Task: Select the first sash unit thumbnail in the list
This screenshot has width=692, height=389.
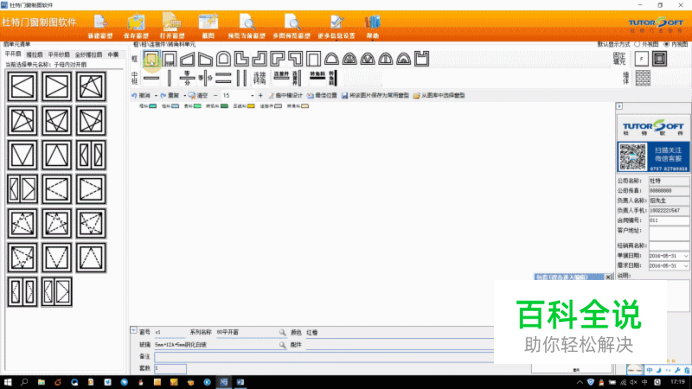Action: click(23, 87)
